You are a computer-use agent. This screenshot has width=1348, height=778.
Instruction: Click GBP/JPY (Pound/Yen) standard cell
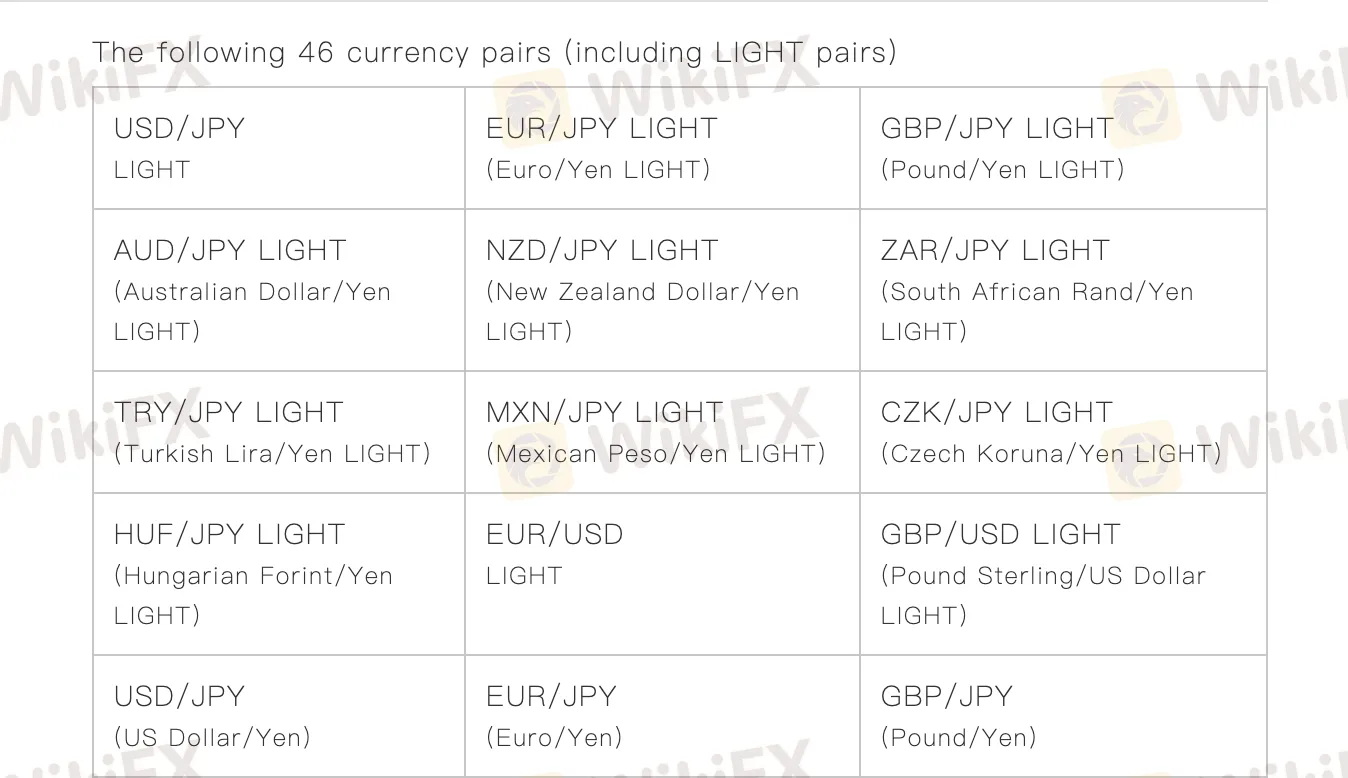[1063, 716]
